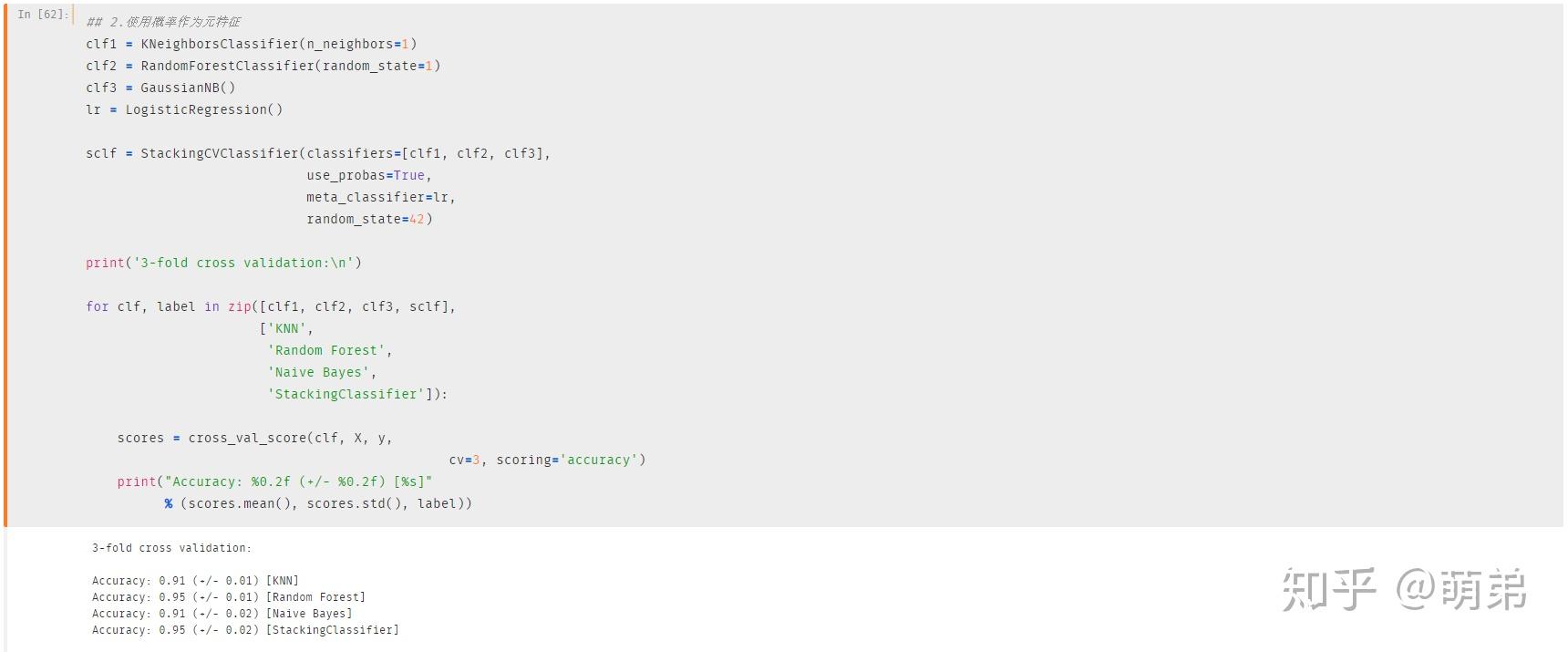This screenshot has height=652, width=1568.
Task: Click the print '3-fold cross validation' statement
Action: tap(223, 263)
